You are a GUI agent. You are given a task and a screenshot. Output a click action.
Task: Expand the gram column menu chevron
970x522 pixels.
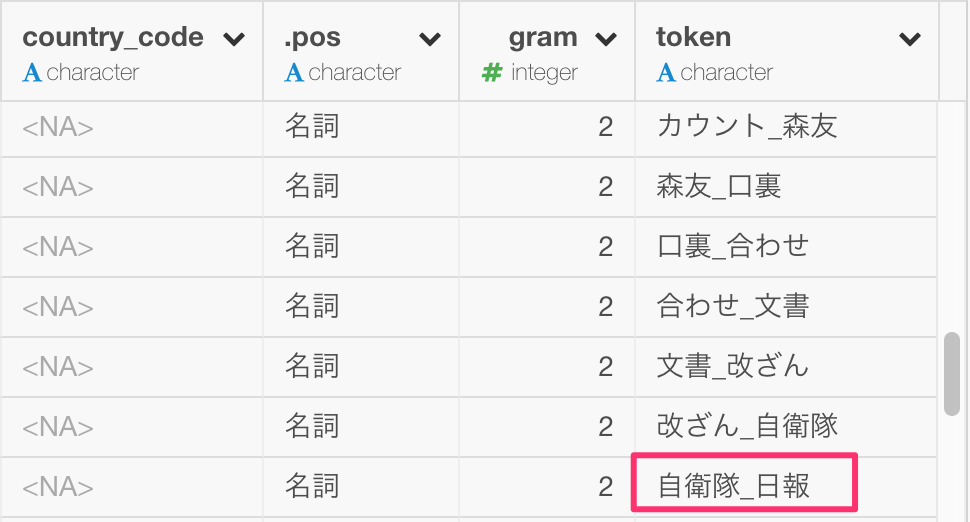(x=606, y=40)
